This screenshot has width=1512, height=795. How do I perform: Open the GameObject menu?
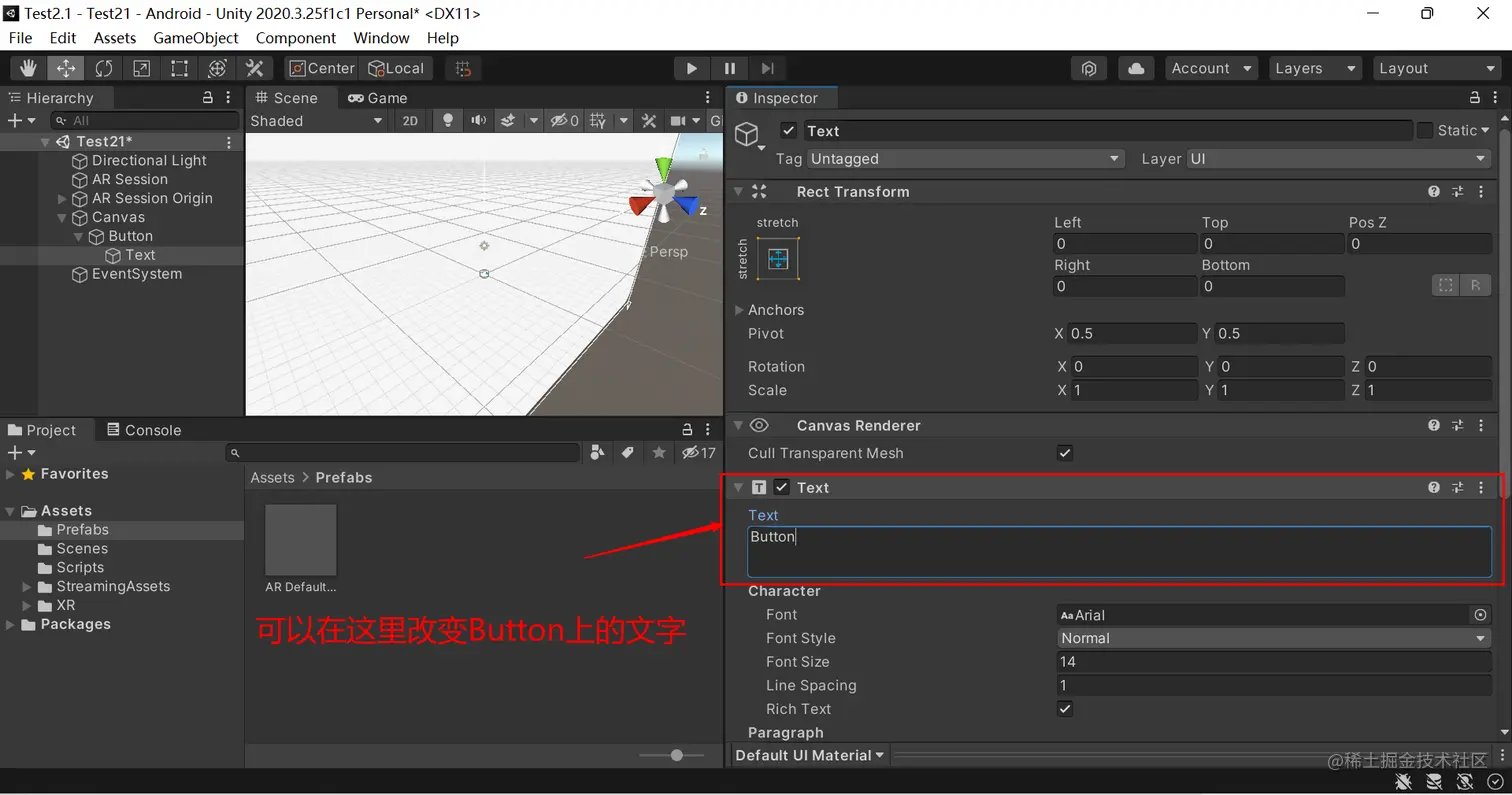(x=196, y=38)
